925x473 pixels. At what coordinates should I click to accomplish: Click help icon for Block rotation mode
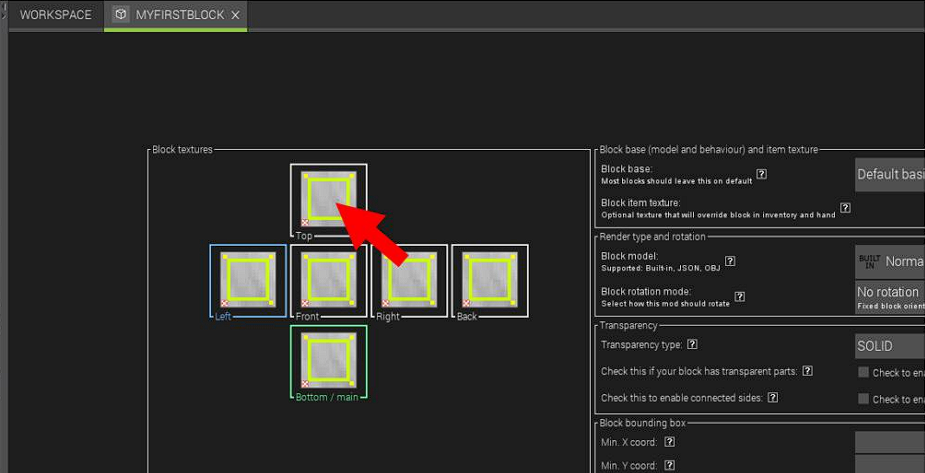tap(740, 296)
